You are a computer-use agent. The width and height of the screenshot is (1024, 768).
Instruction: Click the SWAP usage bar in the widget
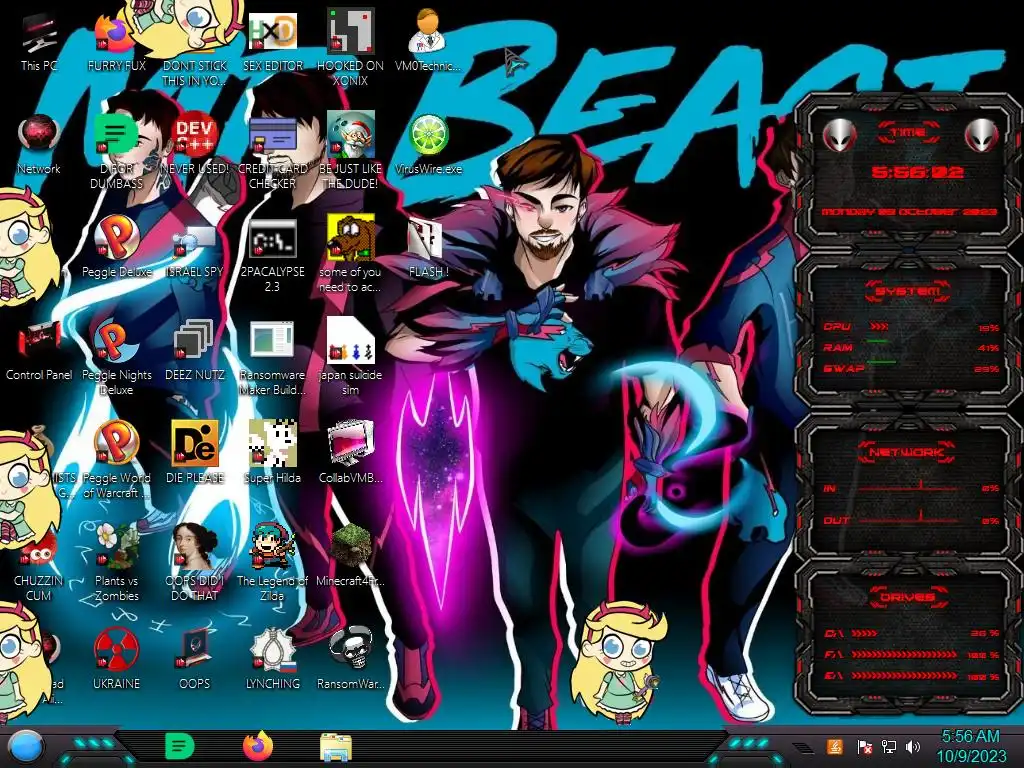882,362
